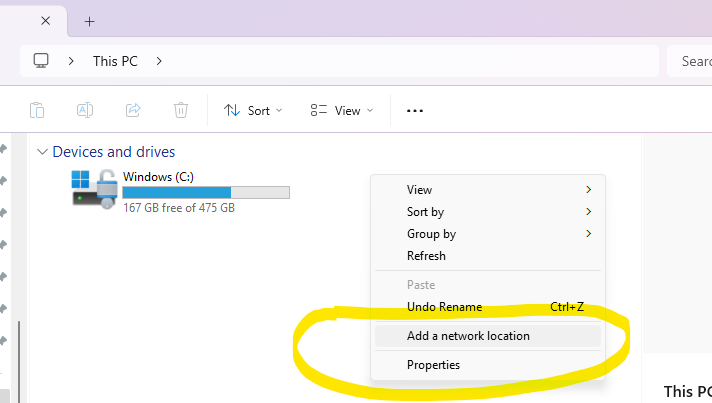Image resolution: width=712 pixels, height=403 pixels.
Task: Select This PC breadcrumb in address bar
Action: click(115, 61)
